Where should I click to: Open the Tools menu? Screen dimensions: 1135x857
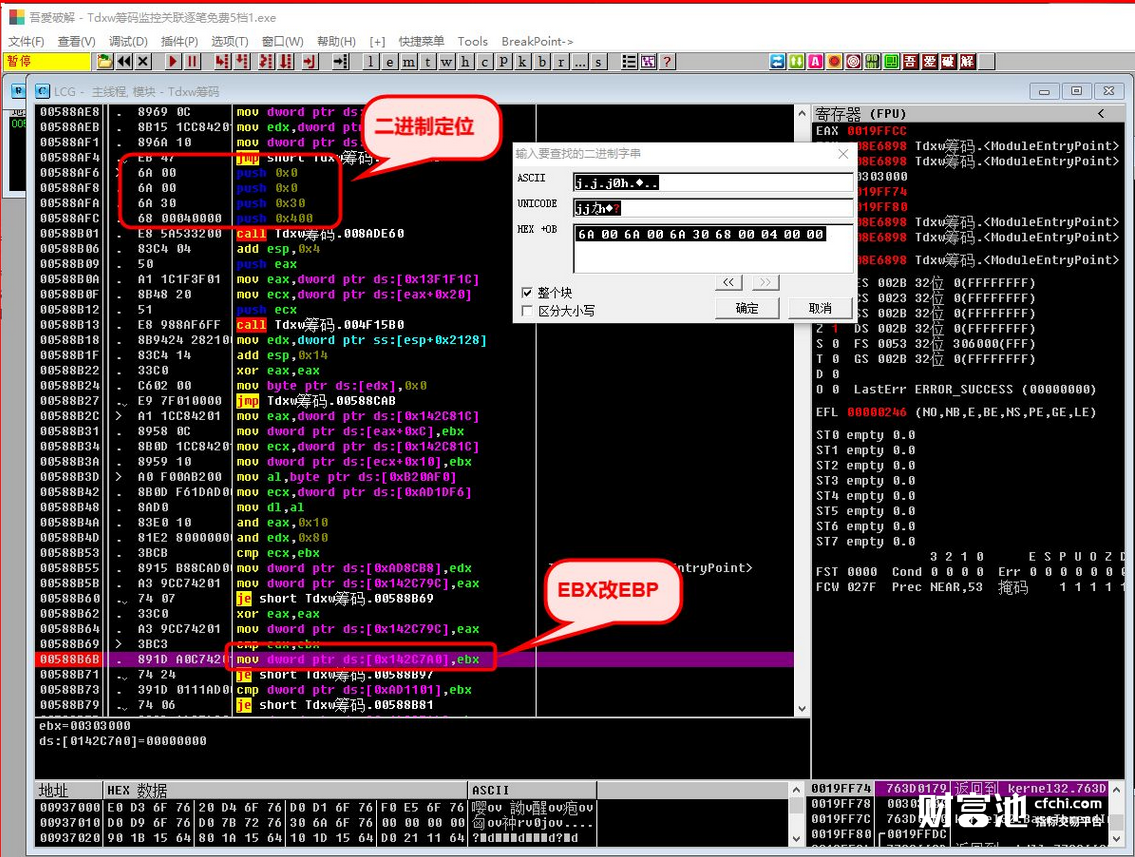pos(472,41)
